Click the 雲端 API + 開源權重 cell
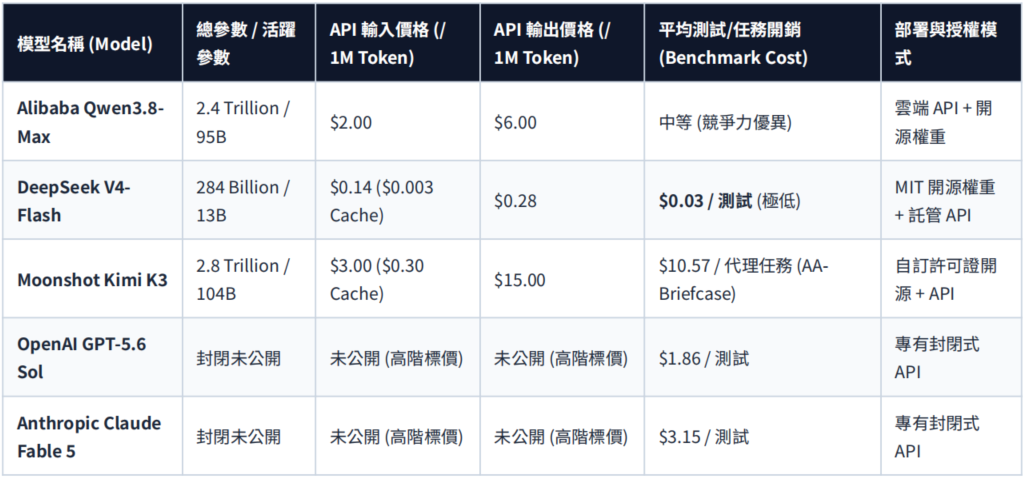1023x477 pixels. (x=952, y=121)
